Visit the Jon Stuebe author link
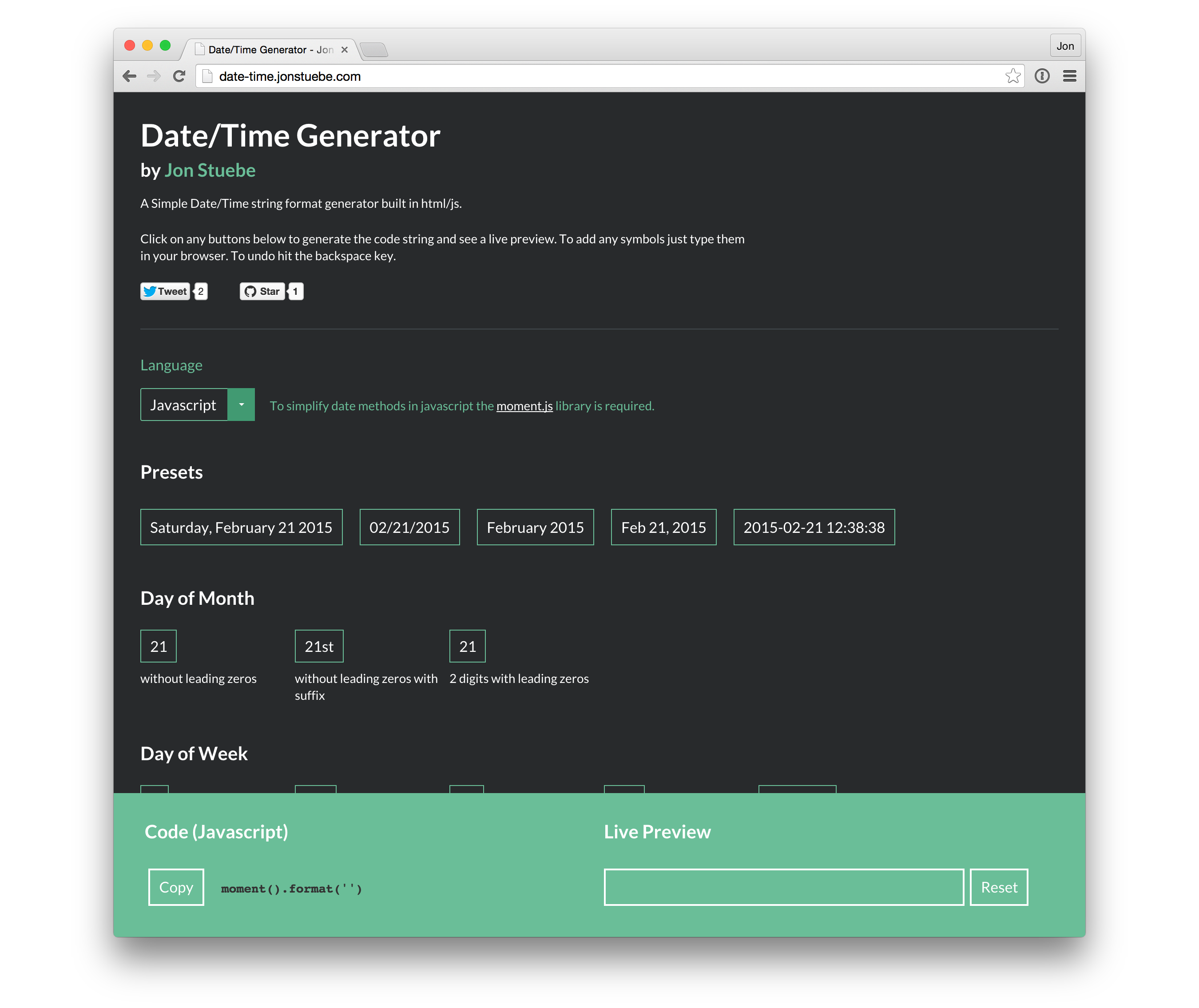The width and height of the screenshot is (1199, 1008). tap(210, 170)
